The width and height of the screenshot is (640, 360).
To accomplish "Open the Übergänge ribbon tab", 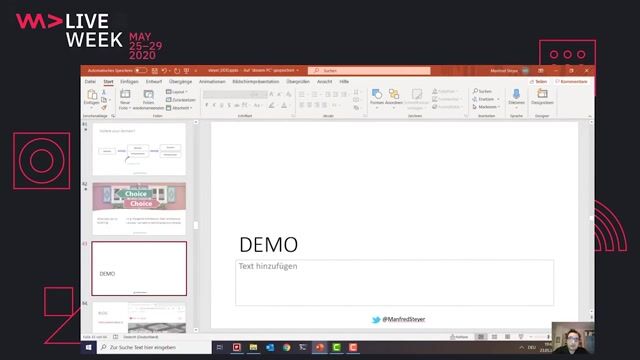I will pyautogui.click(x=180, y=82).
